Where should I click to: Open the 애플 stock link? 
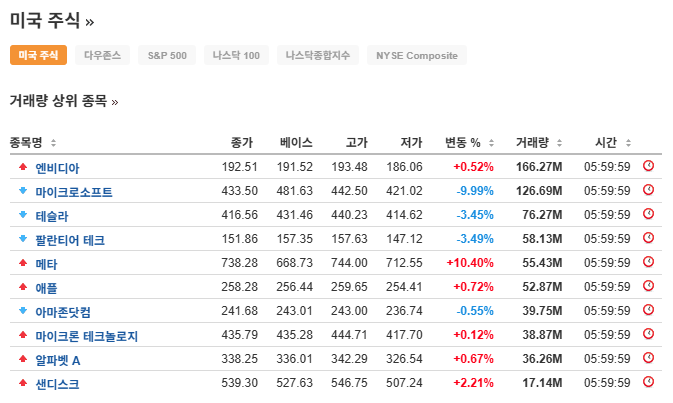pyautogui.click(x=46, y=288)
